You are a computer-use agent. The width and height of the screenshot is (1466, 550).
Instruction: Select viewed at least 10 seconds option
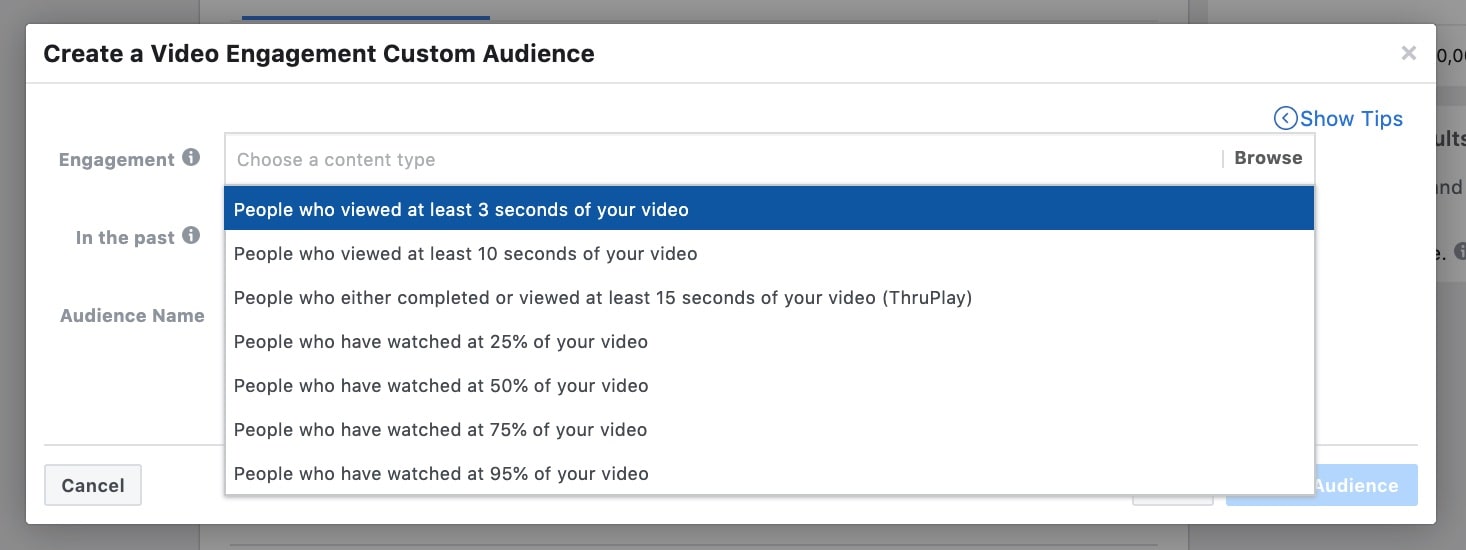click(770, 254)
